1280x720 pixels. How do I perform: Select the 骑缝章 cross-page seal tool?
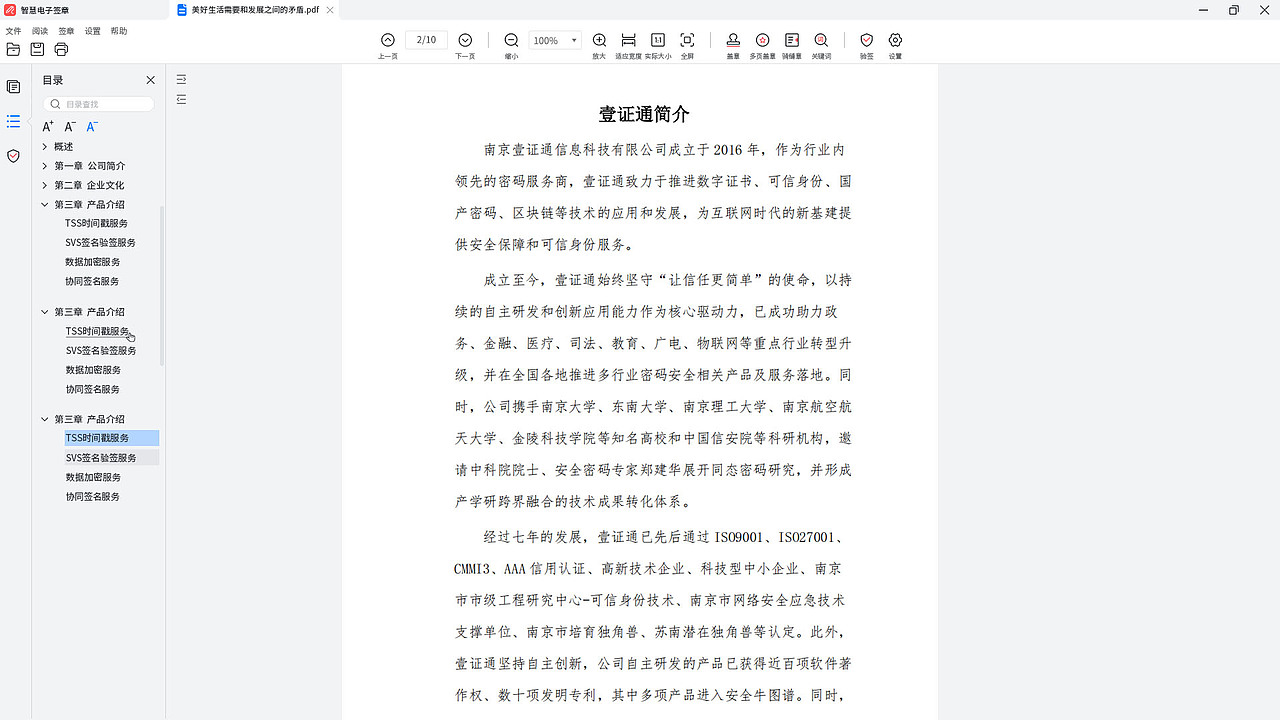pos(791,43)
